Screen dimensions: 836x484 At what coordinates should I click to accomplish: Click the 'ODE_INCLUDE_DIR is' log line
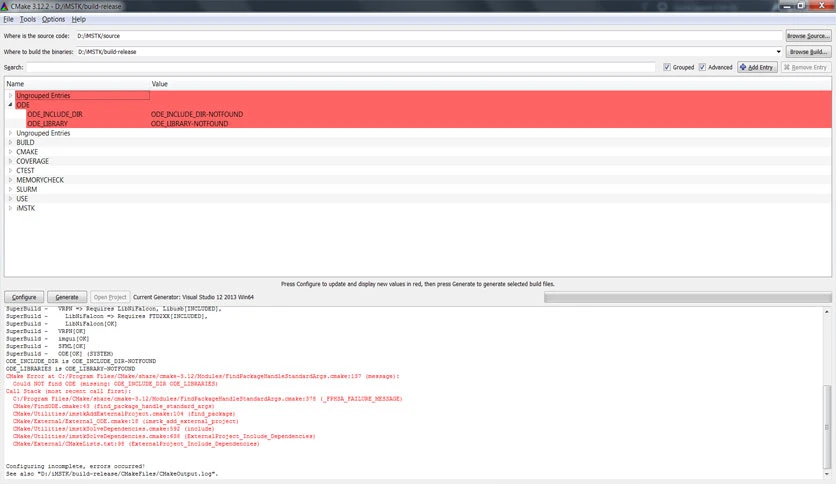81,361
